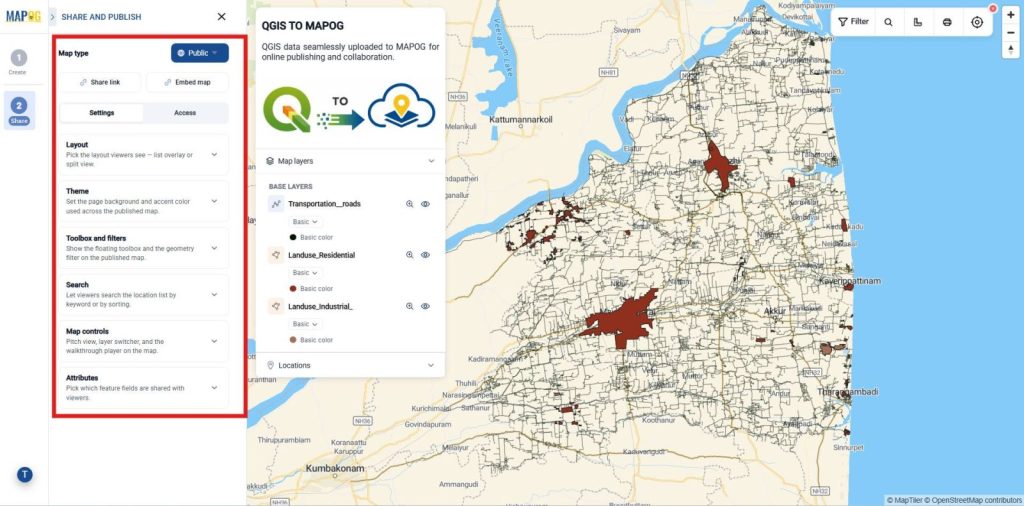Screen dimensions: 1024x506
Task: Click the Map type label
Action: [x=73, y=53]
